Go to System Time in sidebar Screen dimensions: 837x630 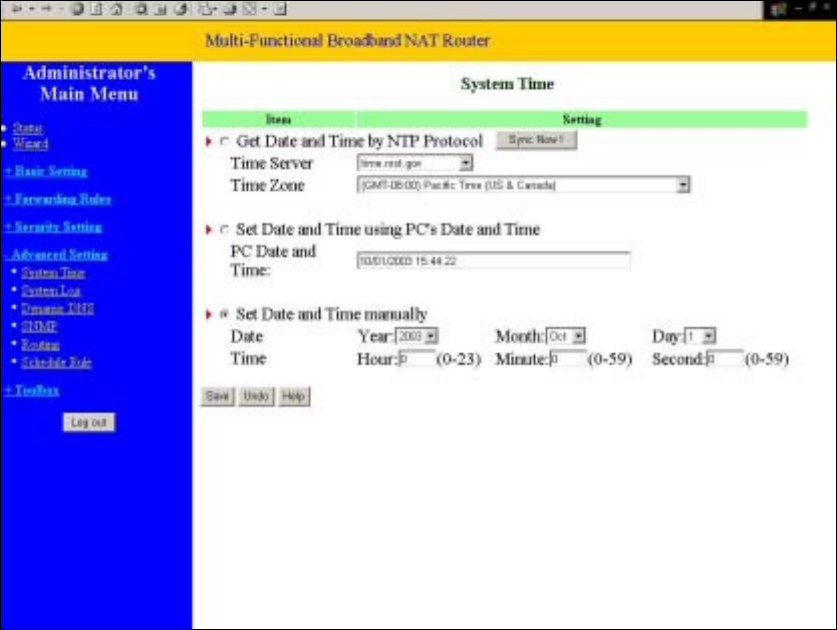[x=53, y=273]
